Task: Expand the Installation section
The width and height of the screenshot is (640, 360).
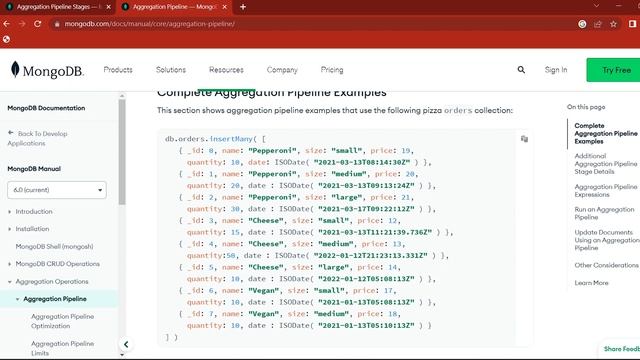Action: pos(32,229)
